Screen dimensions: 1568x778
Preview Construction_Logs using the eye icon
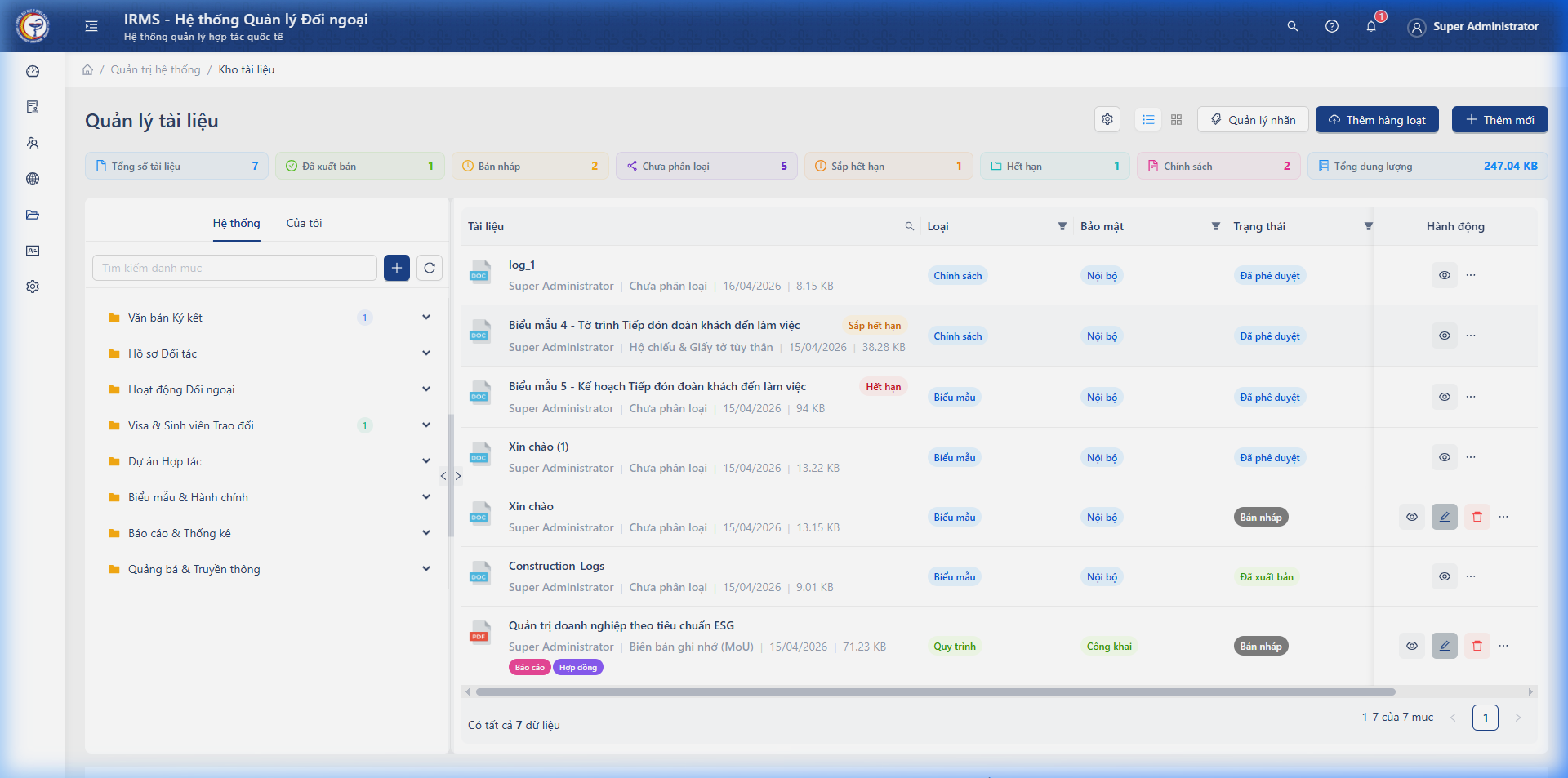pyautogui.click(x=1445, y=576)
